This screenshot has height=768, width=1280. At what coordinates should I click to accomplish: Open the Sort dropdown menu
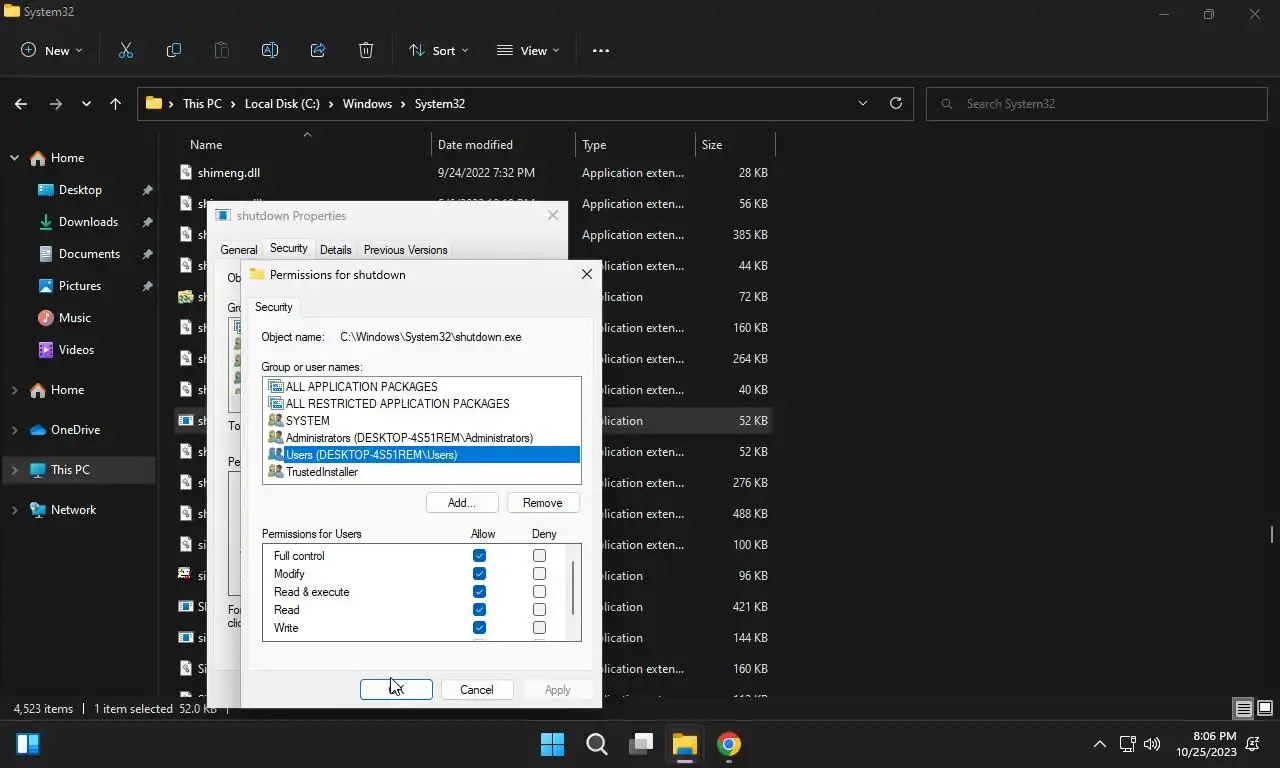click(x=438, y=50)
